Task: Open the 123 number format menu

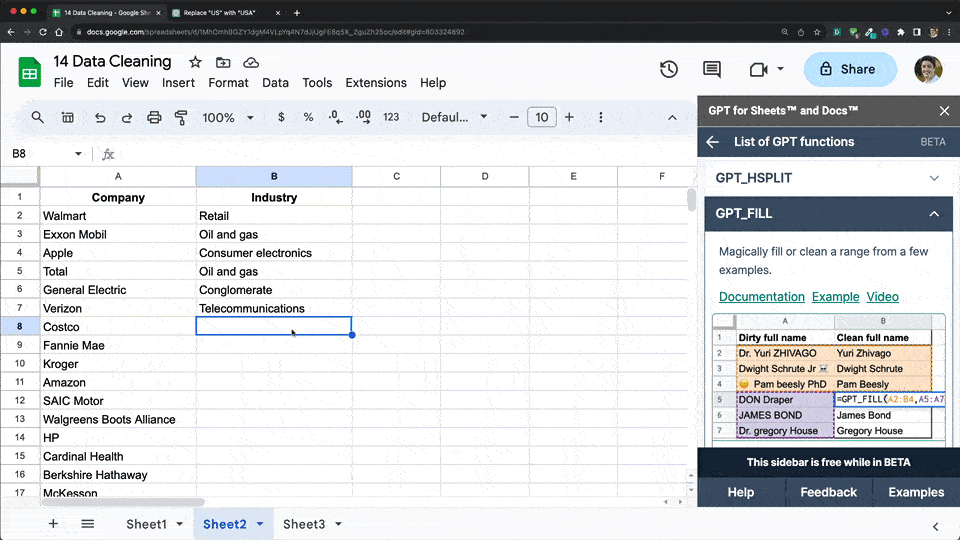Action: [391, 117]
